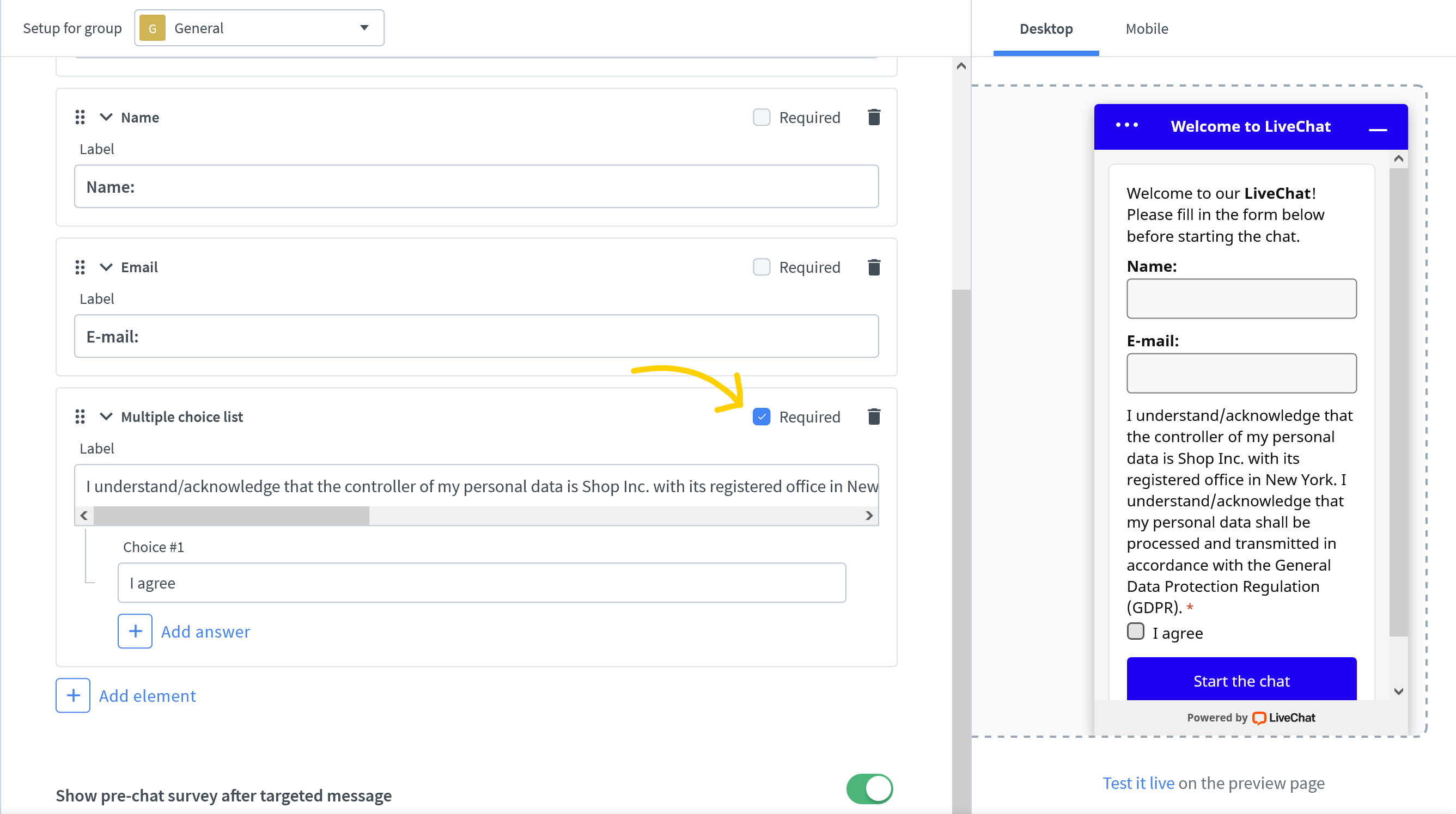The height and width of the screenshot is (814, 1456).
Task: Toggle Required checkbox for Name field
Action: click(762, 117)
